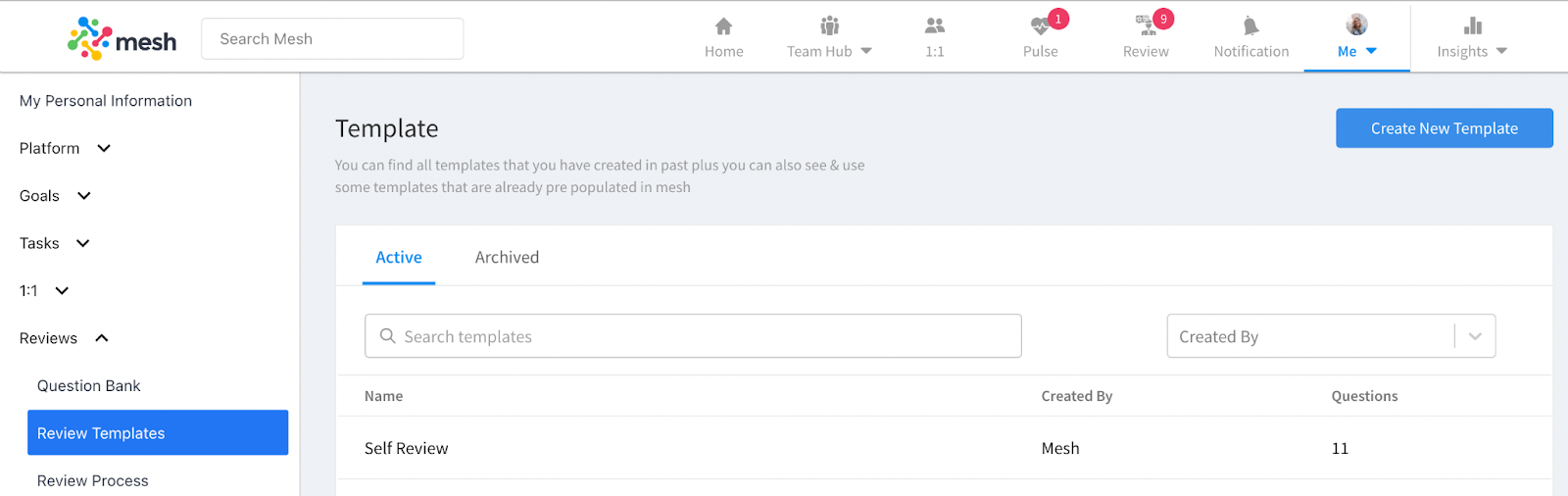Go to Home via house icon
The height and width of the screenshot is (496, 1568).
723,26
